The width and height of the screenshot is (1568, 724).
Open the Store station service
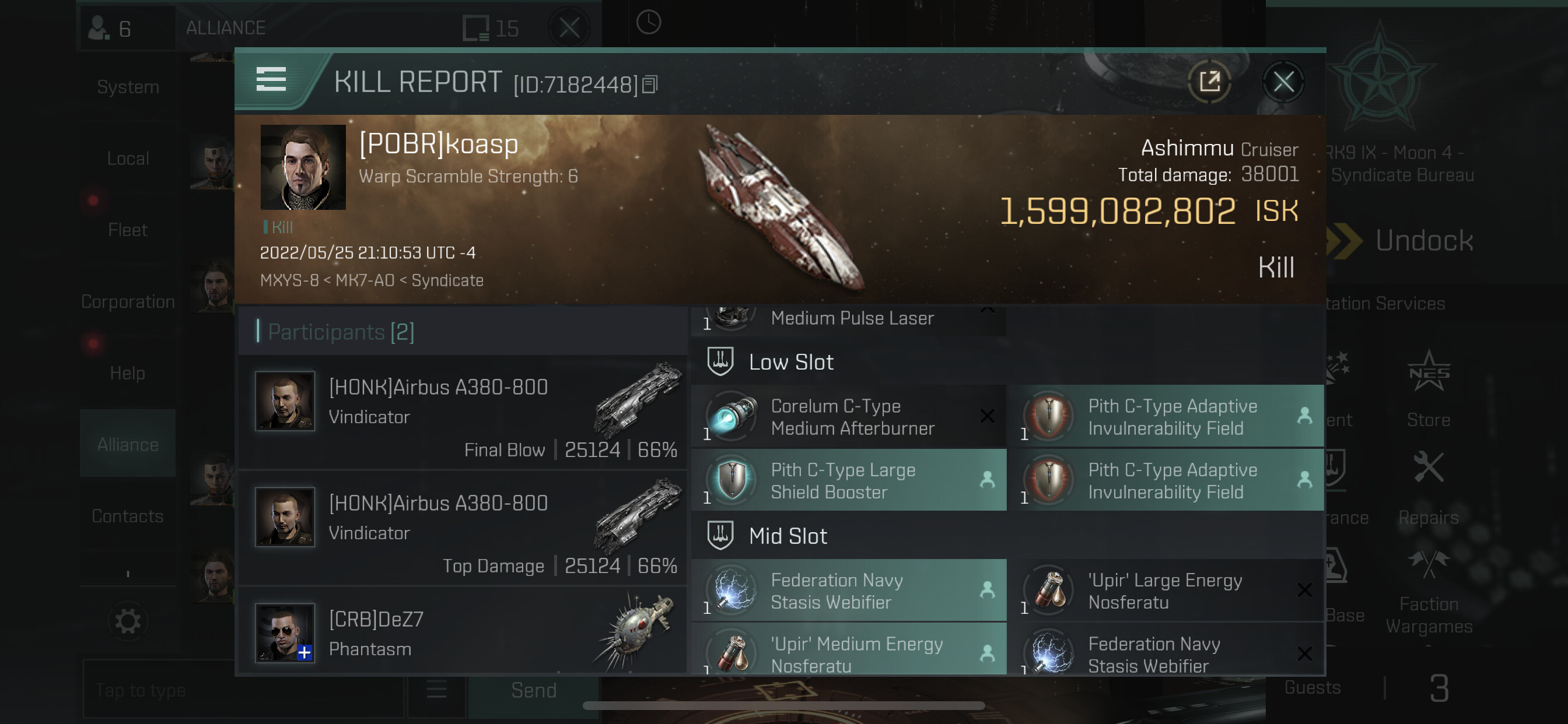pos(1428,388)
